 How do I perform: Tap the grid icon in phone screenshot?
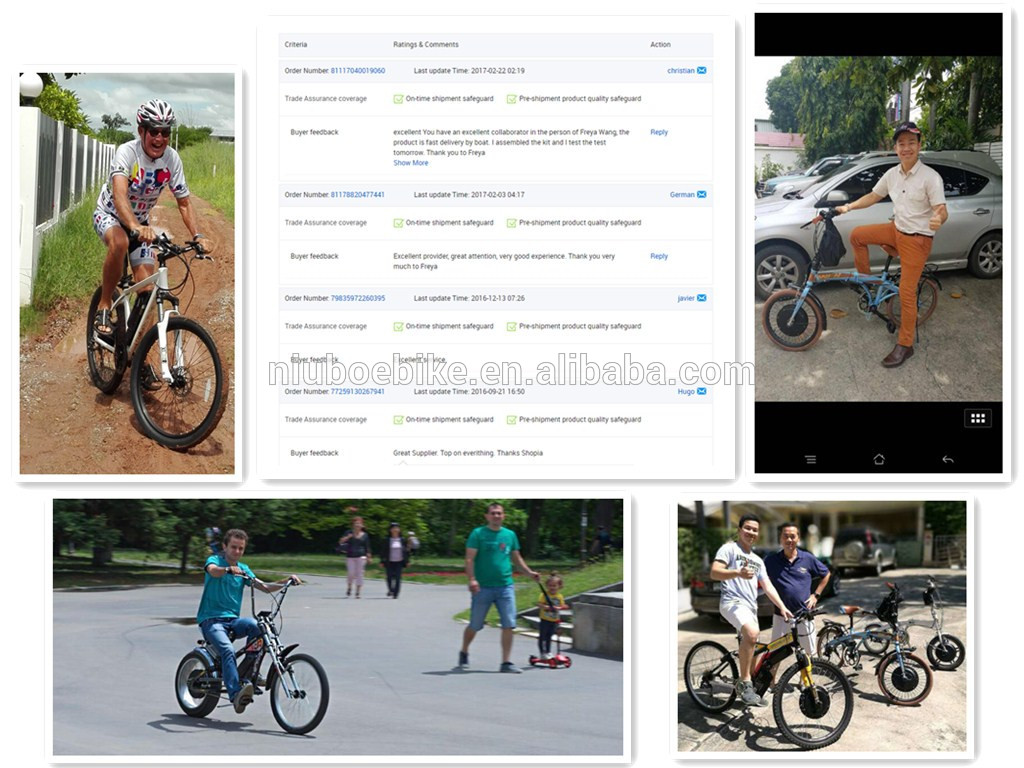[x=978, y=419]
